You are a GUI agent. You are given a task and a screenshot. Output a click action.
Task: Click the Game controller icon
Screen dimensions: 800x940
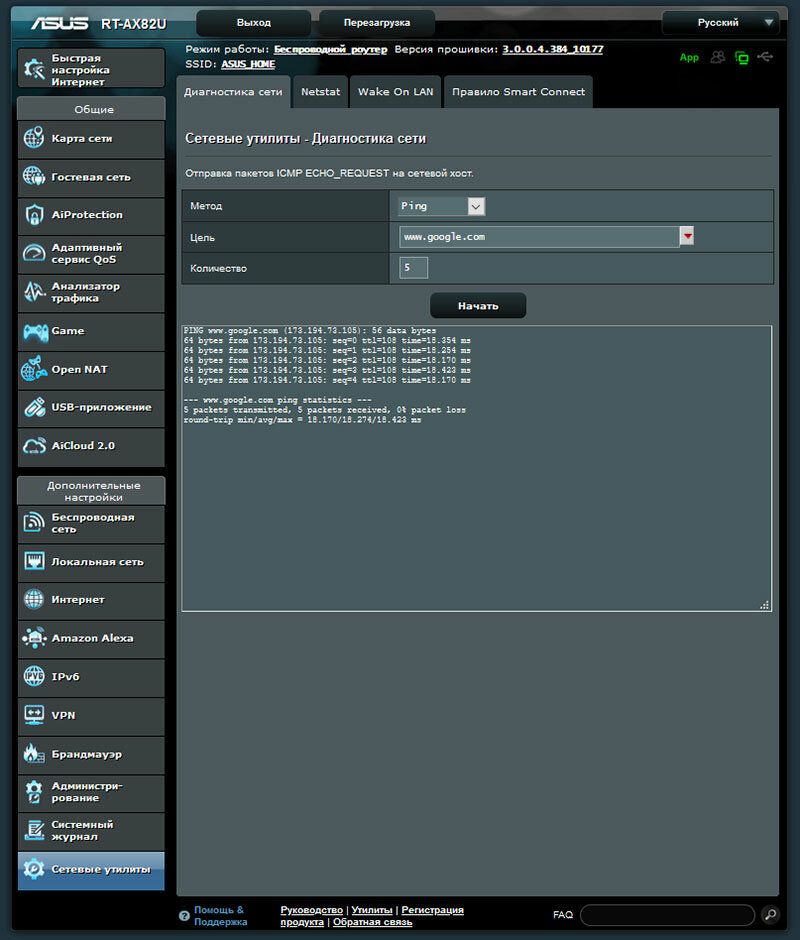click(x=35, y=331)
